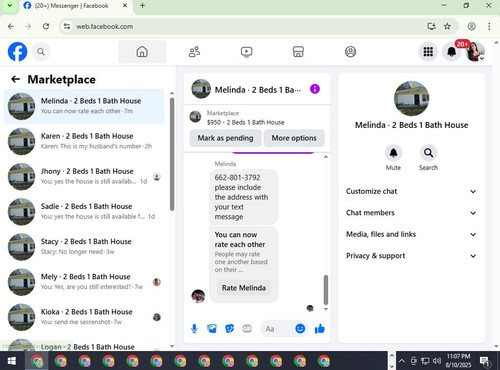Screen dimensions: 500x370
Task: Bookmark this page with star icon
Action: click(447, 26)
